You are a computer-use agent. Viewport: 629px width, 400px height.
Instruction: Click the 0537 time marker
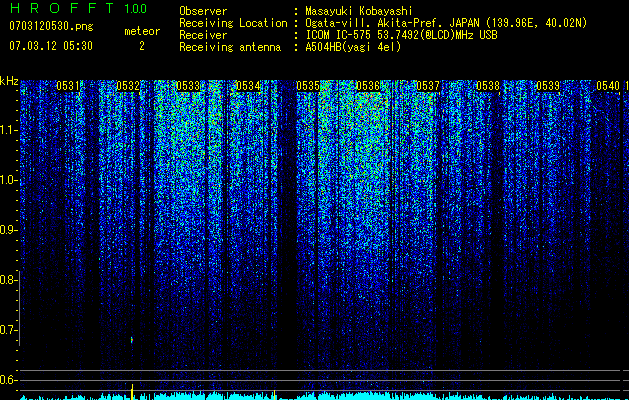428,86
